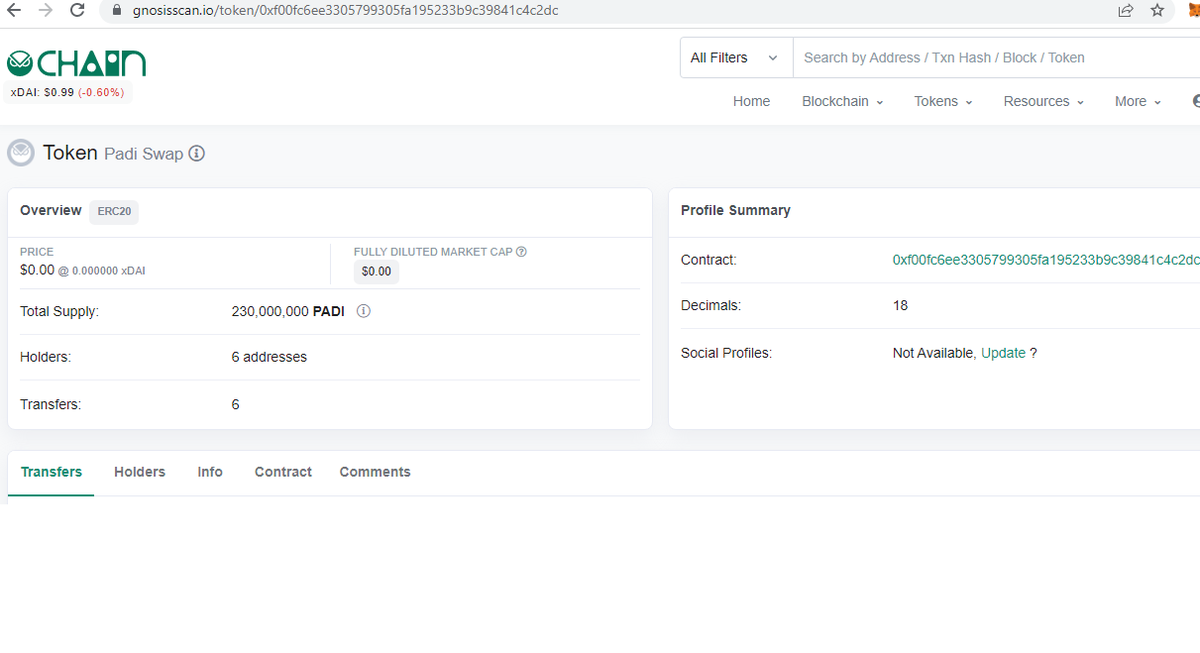Focus the search by address input
This screenshot has height=653, width=1200.
[x=996, y=58]
